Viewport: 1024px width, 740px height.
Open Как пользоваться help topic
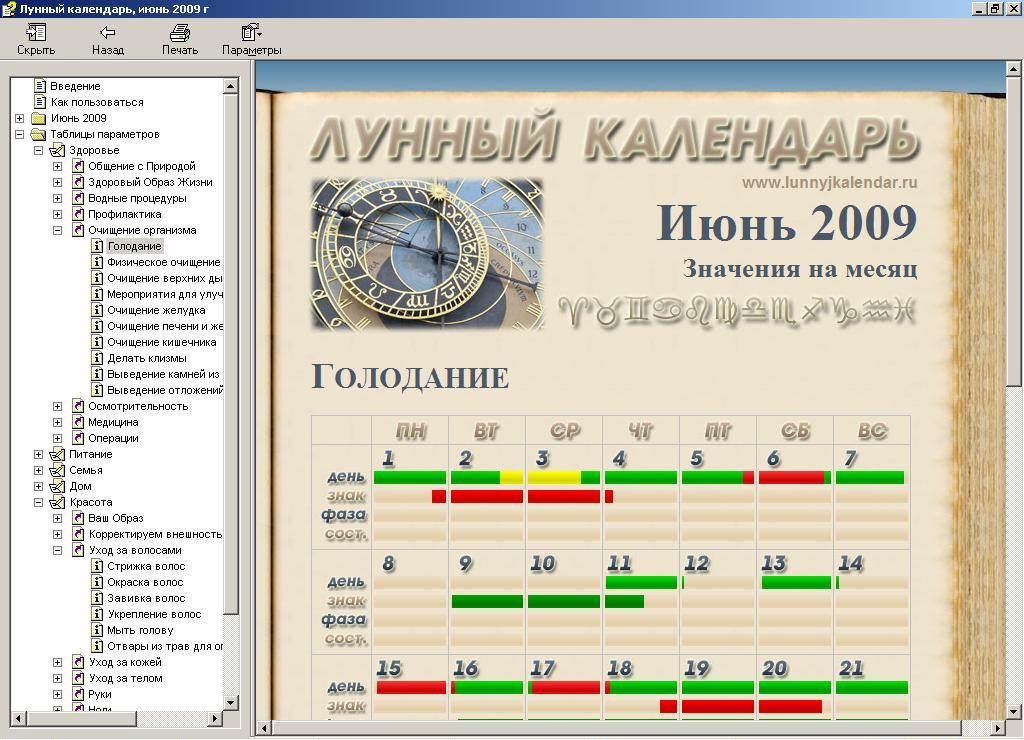[x=97, y=102]
